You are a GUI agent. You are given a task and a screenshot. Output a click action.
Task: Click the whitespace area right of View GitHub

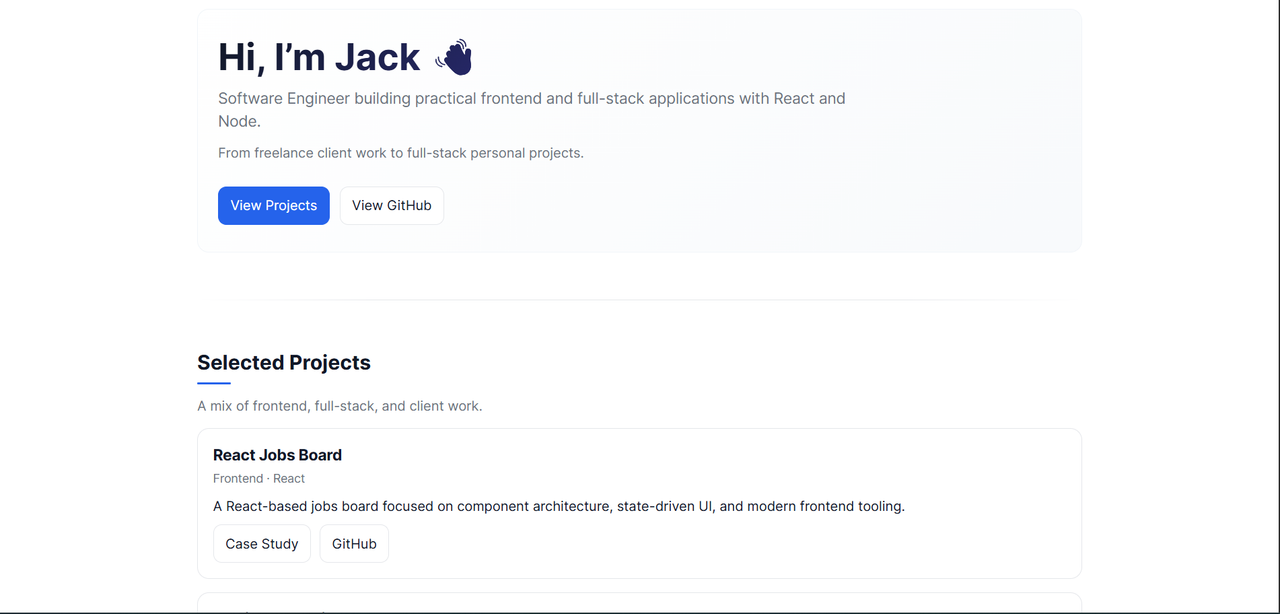click(700, 205)
